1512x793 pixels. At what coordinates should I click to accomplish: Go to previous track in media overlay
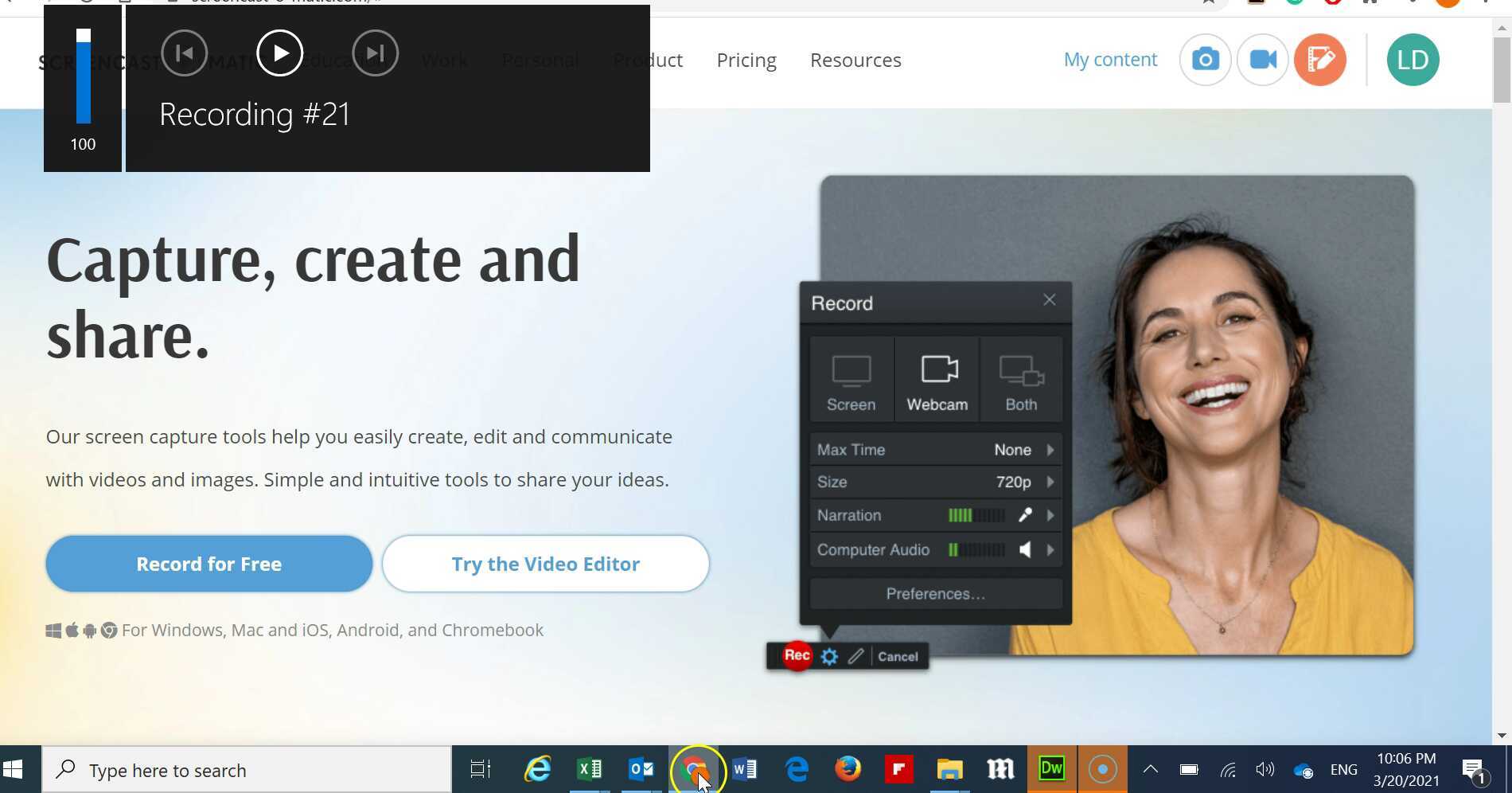tap(184, 53)
